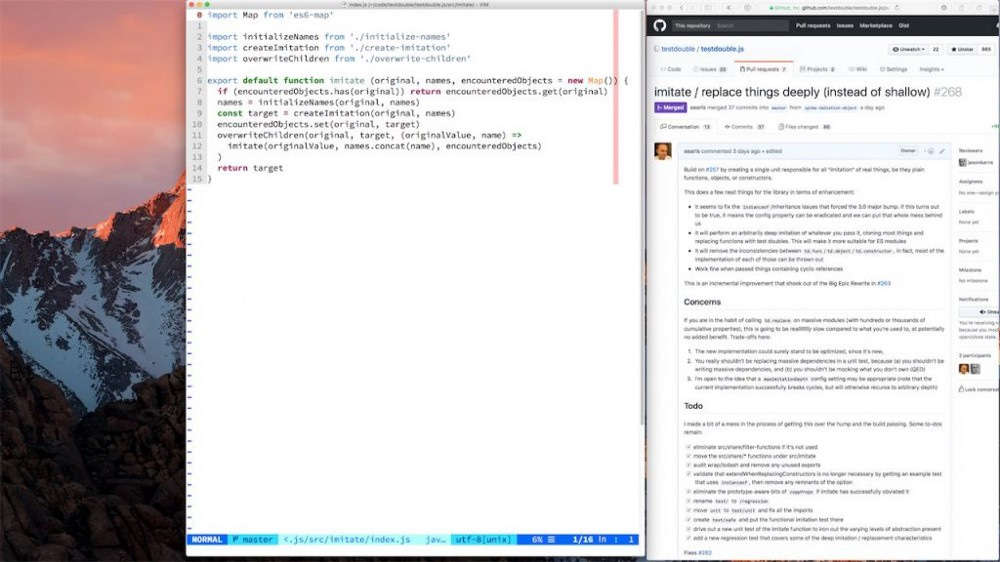Open searls avatar beside the comment
This screenshot has height=562, width=1000.
point(663,151)
